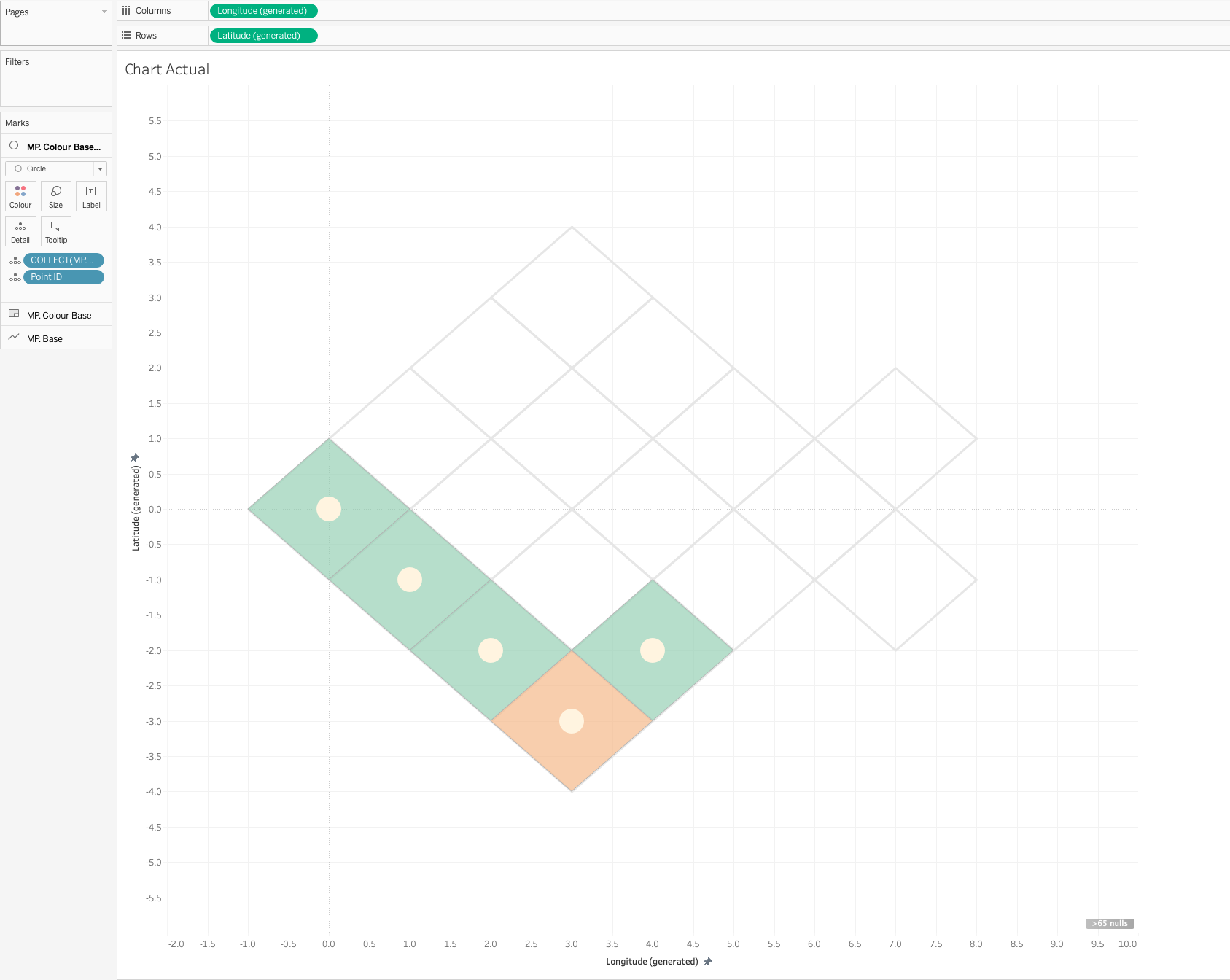Screen dimensions: 1230x980
Task: Expand the Pages shelf dropdown arrow
Action: [x=104, y=12]
